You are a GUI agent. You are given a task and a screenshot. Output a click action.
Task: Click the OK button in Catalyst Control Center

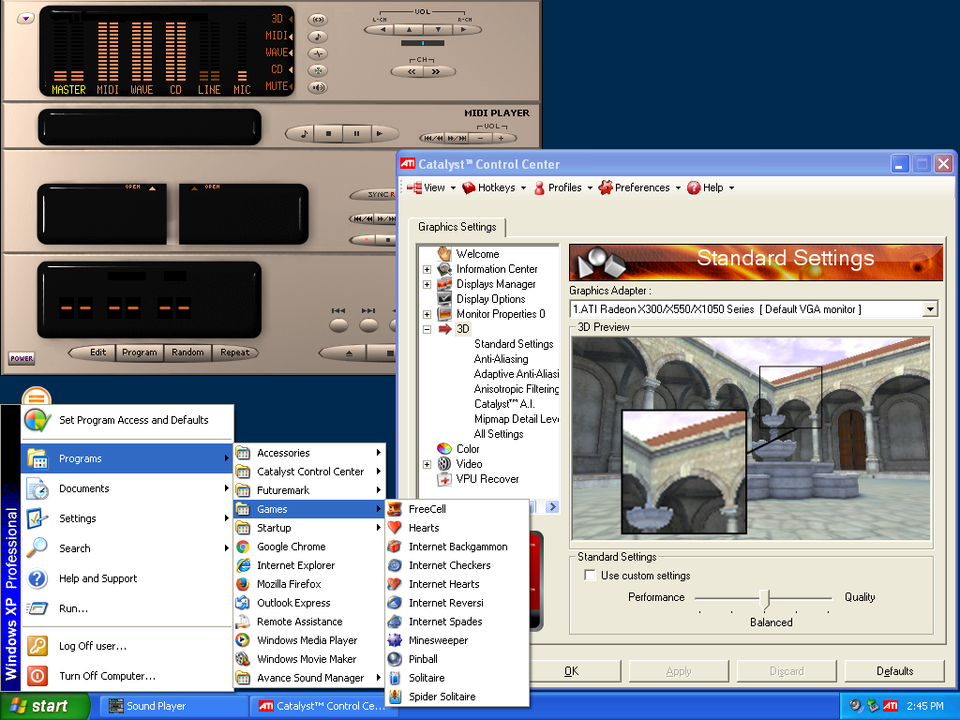(x=573, y=671)
